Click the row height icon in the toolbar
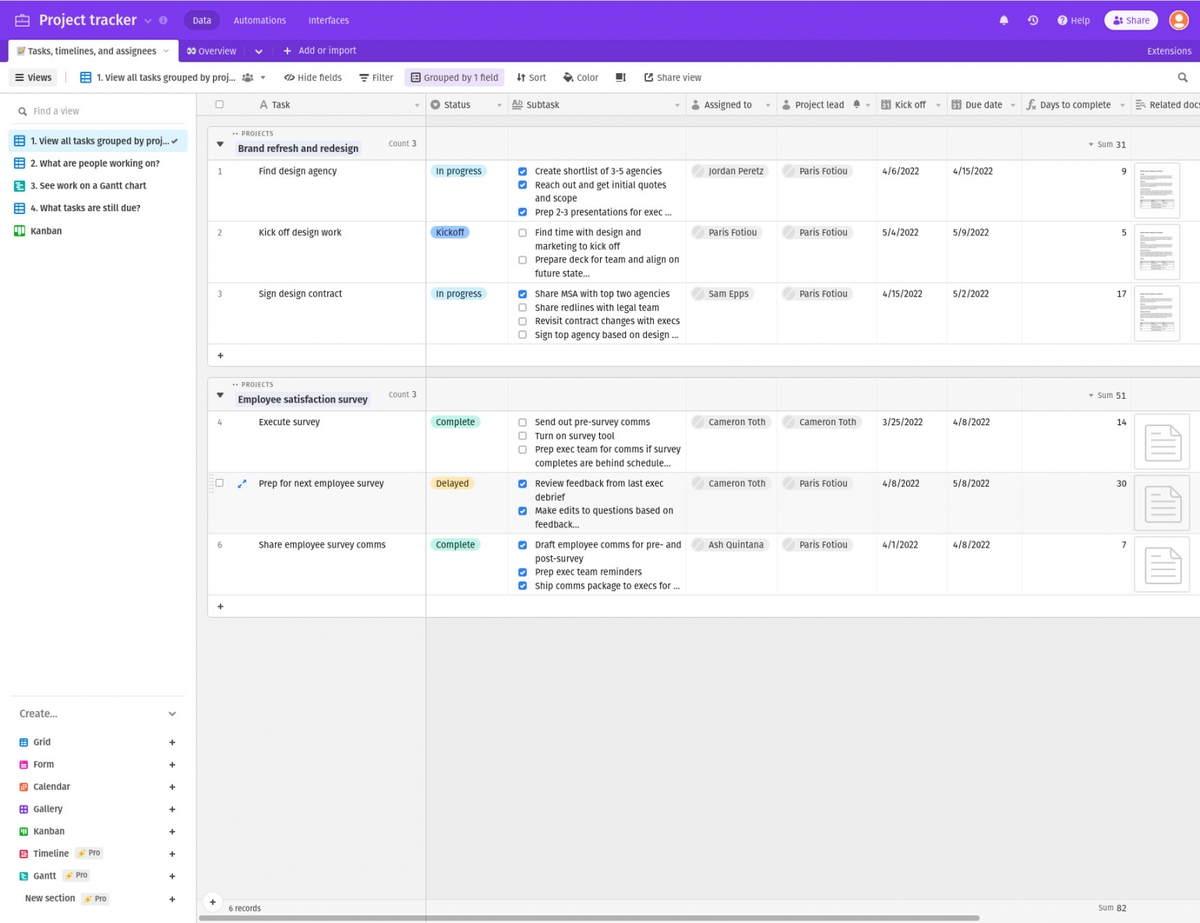Viewport: 1200px width, 923px height. point(621,77)
